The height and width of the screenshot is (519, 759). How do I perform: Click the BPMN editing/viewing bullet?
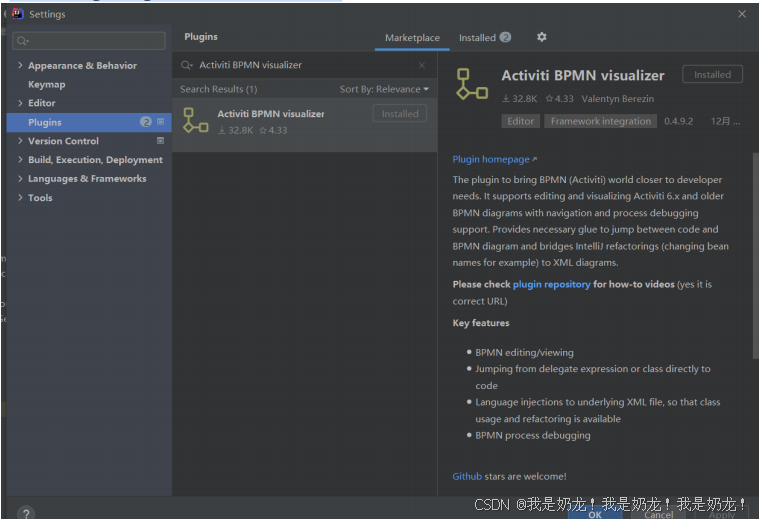[524, 352]
